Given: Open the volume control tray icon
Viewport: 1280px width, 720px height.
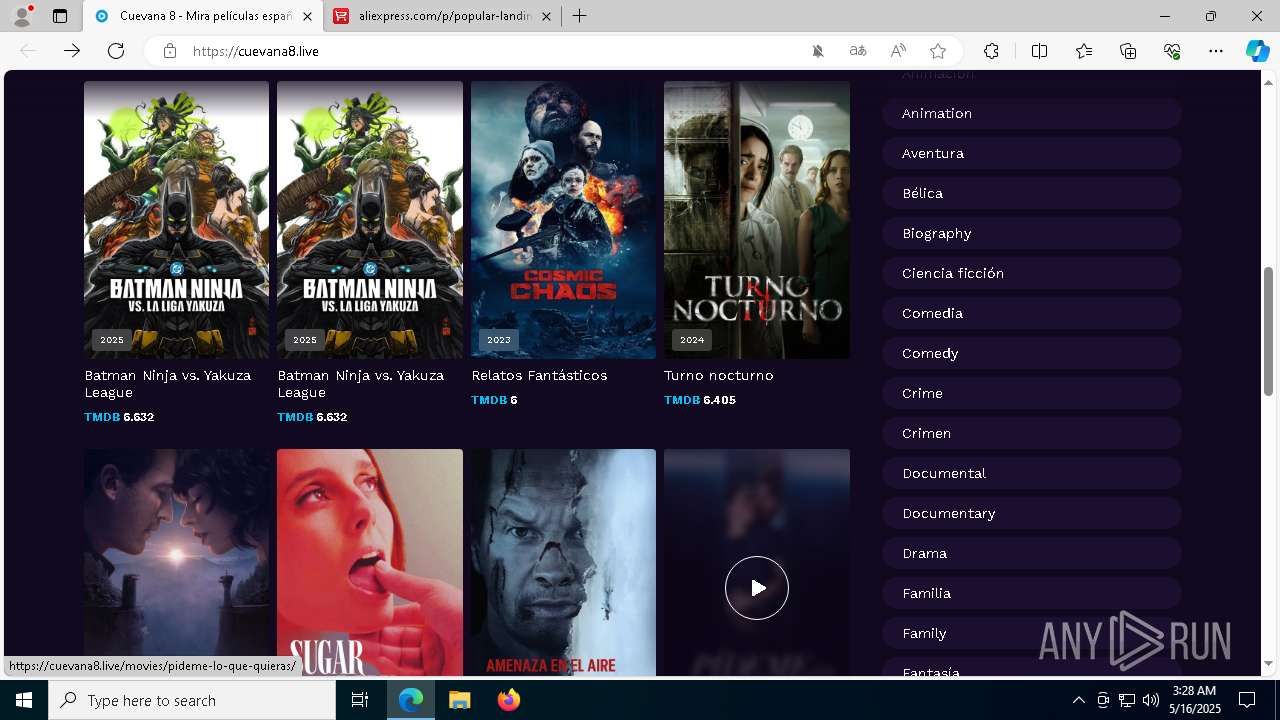Looking at the screenshot, I should 1150,700.
